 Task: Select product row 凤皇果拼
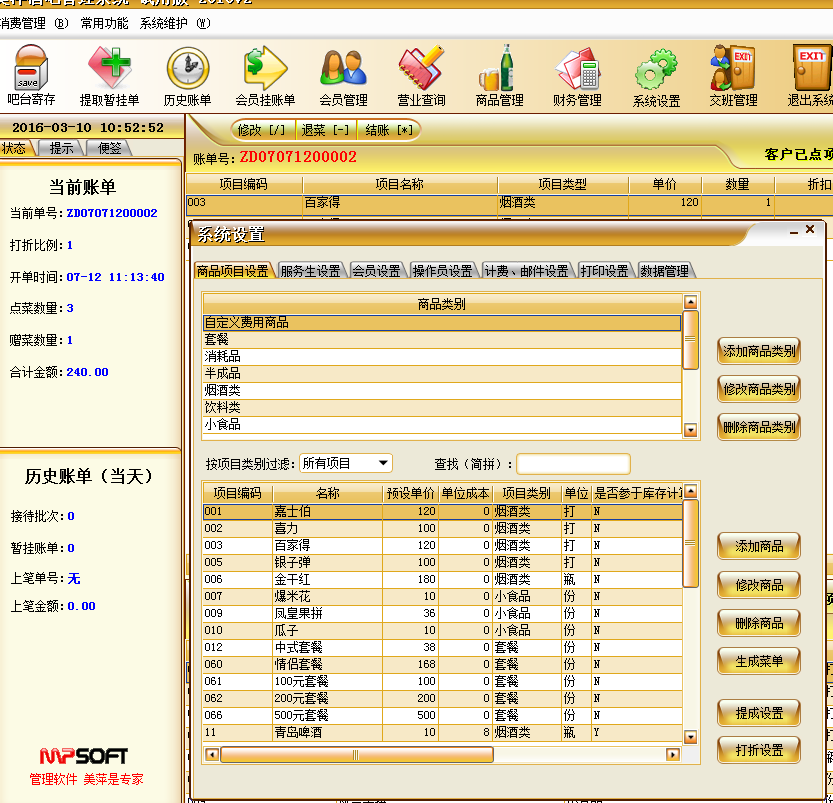pyautogui.click(x=442, y=613)
